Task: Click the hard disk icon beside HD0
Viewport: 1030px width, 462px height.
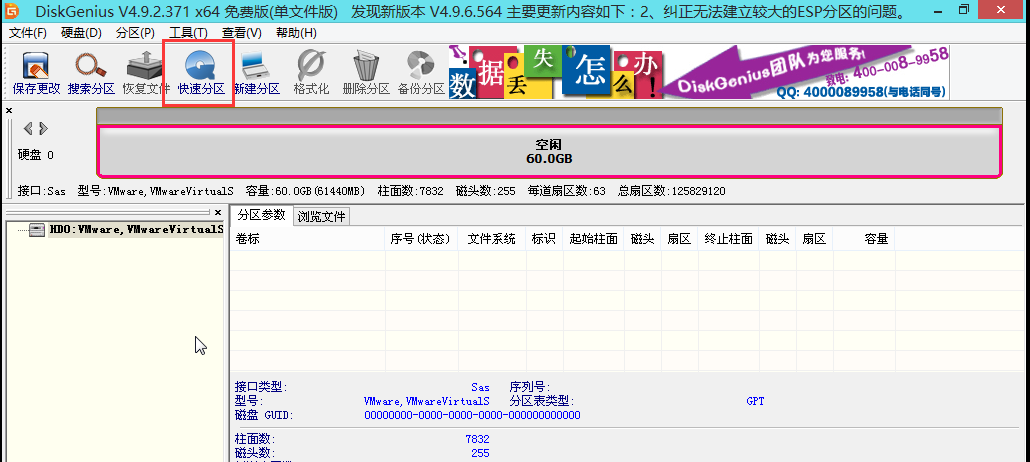Action: point(38,230)
